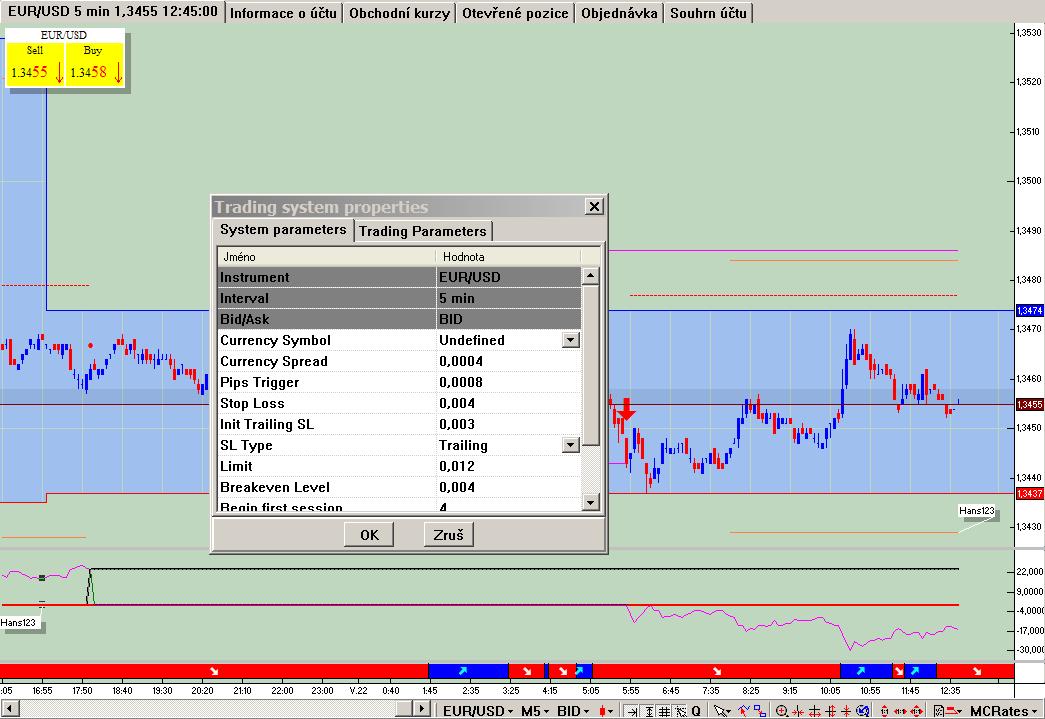The image size is (1045, 719).
Task: Confirm dialog with OK button
Action: [369, 534]
